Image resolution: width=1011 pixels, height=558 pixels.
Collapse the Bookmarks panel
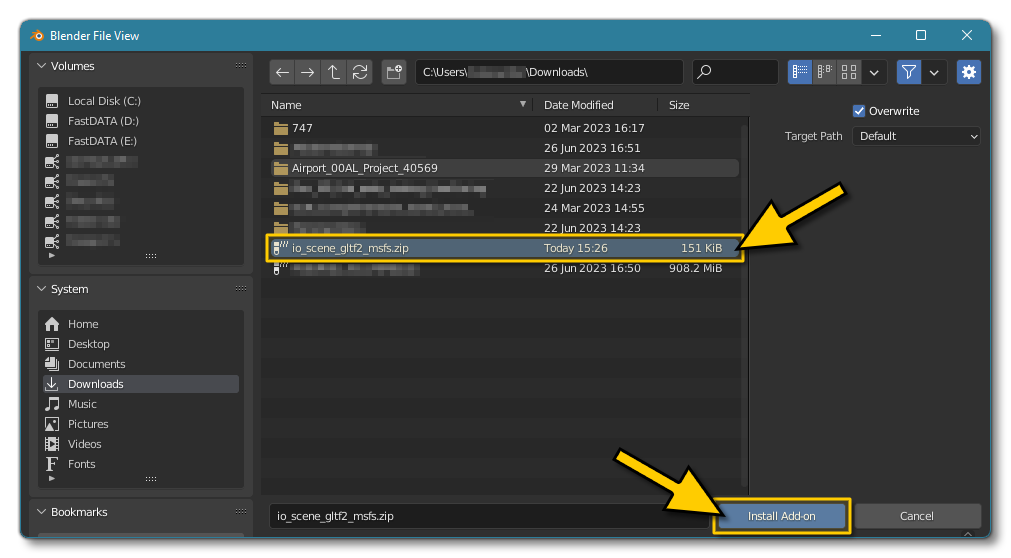pyautogui.click(x=42, y=512)
